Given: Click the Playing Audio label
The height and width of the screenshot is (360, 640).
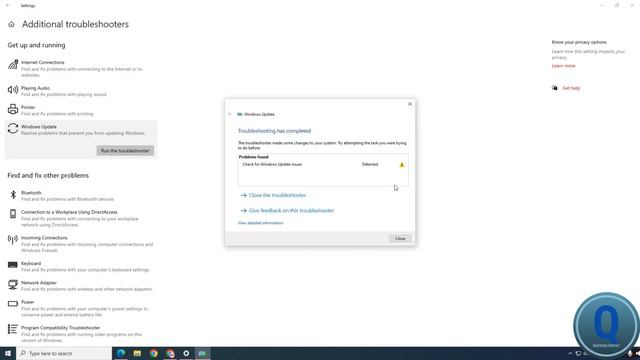Looking at the screenshot, I should (36, 88).
